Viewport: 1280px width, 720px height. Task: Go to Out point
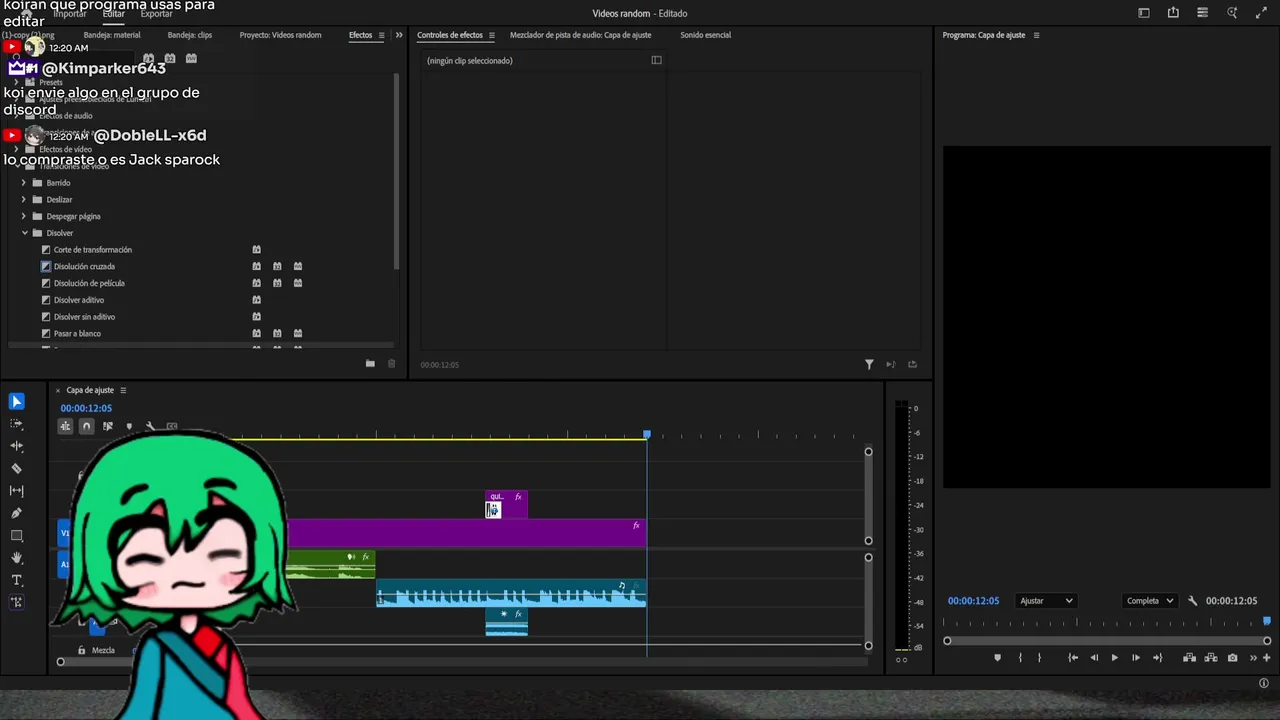pyautogui.click(x=1157, y=658)
